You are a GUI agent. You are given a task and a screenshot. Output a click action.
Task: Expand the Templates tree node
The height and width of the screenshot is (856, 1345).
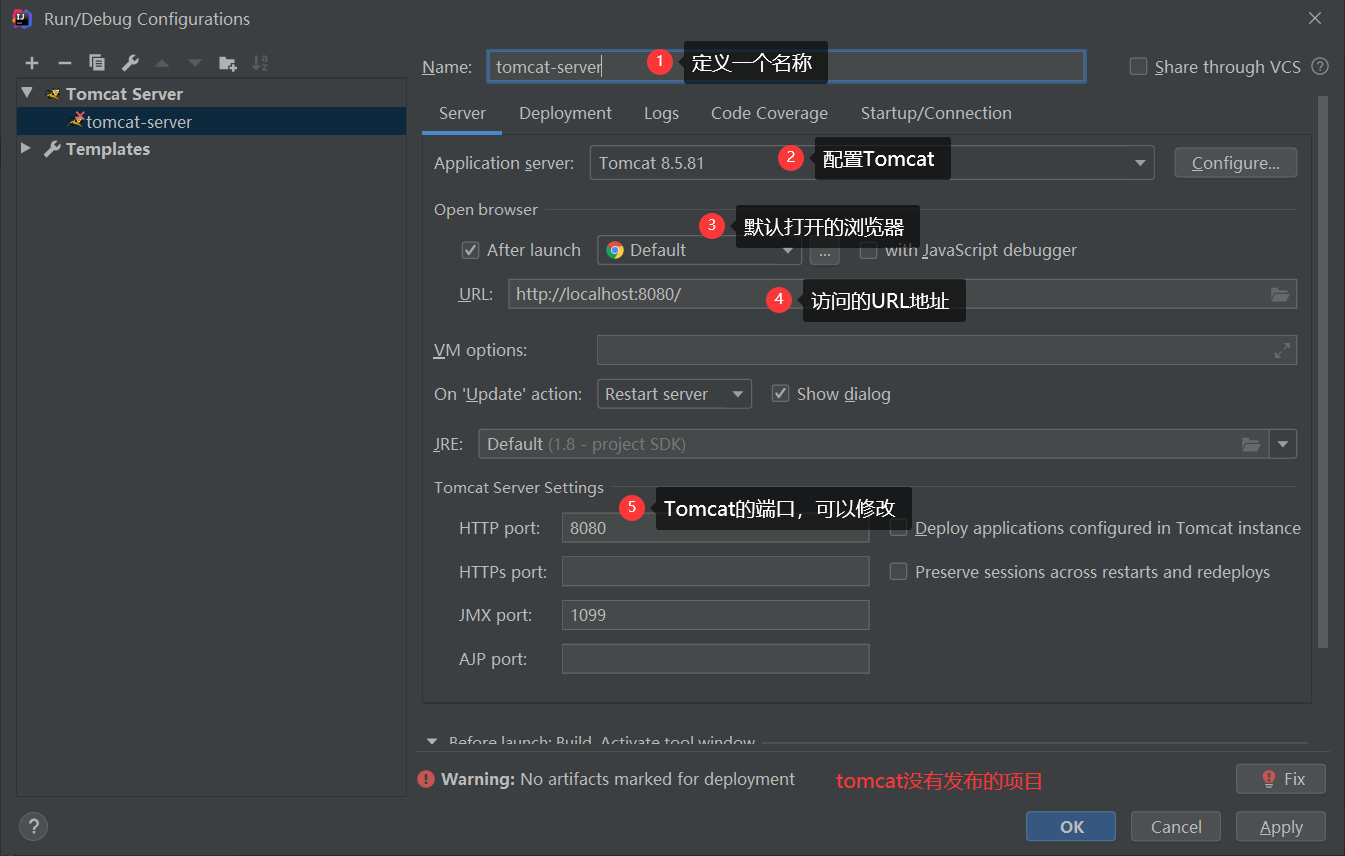click(27, 149)
